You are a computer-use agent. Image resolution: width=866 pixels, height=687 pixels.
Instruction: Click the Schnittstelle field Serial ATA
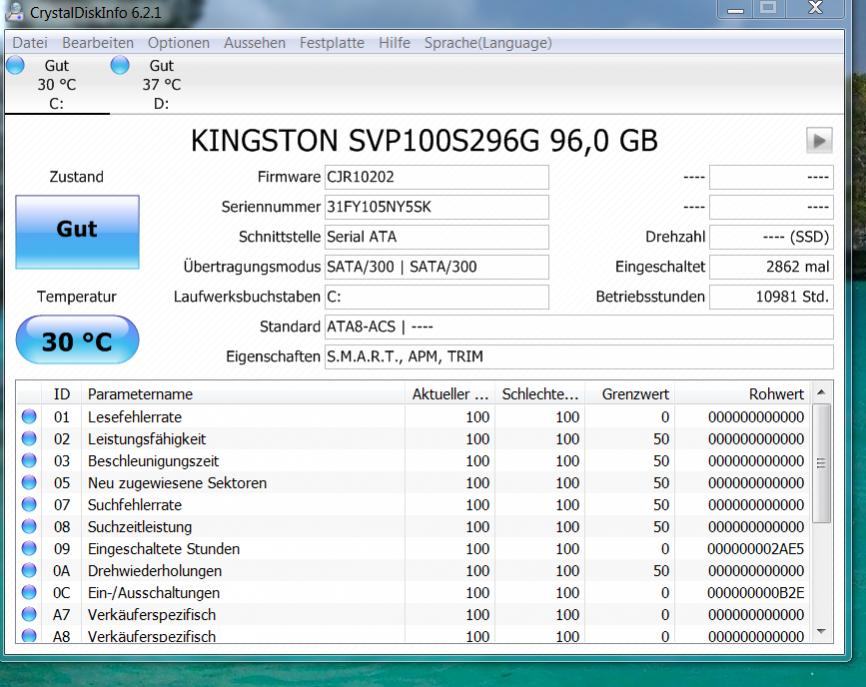coord(436,237)
